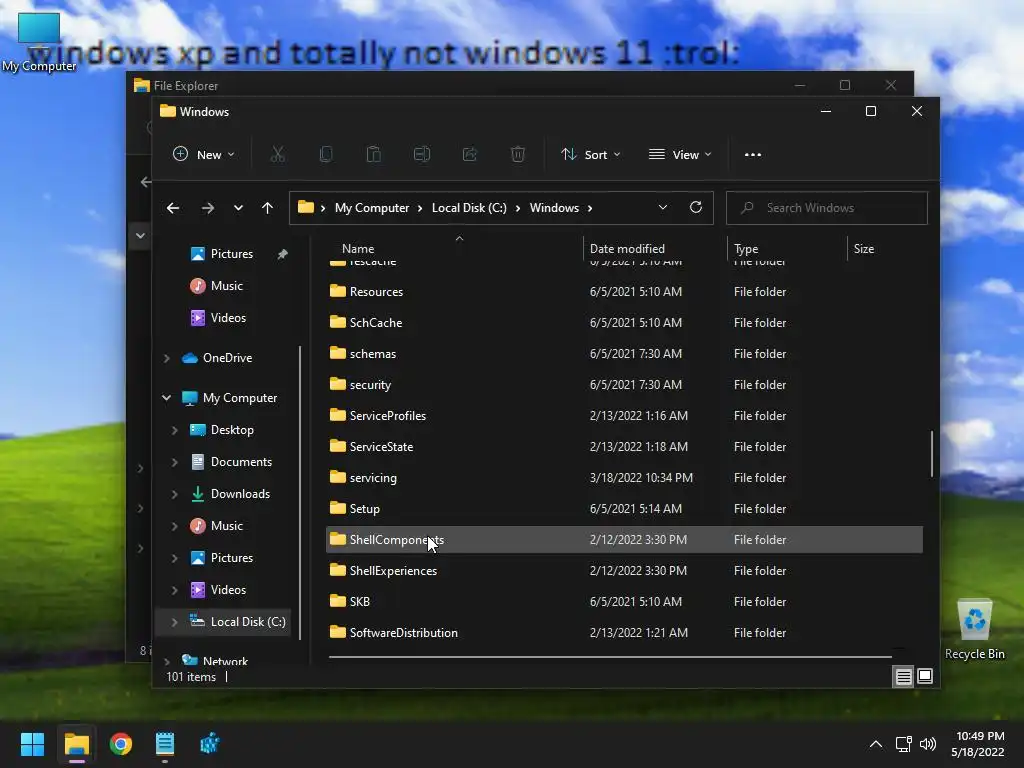Screen dimensions: 1024x768
Task: Select the SKB folder icon
Action: pos(338,601)
